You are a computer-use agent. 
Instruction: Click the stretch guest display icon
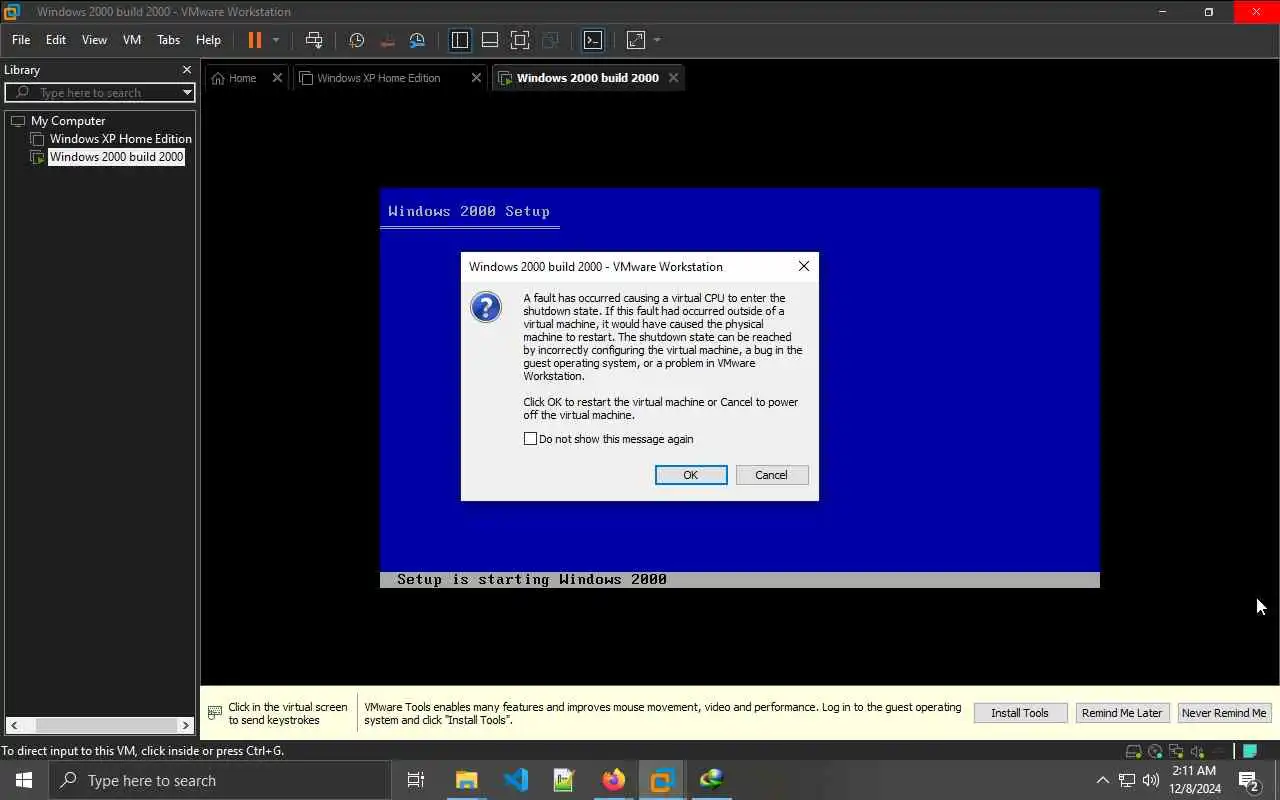(636, 40)
